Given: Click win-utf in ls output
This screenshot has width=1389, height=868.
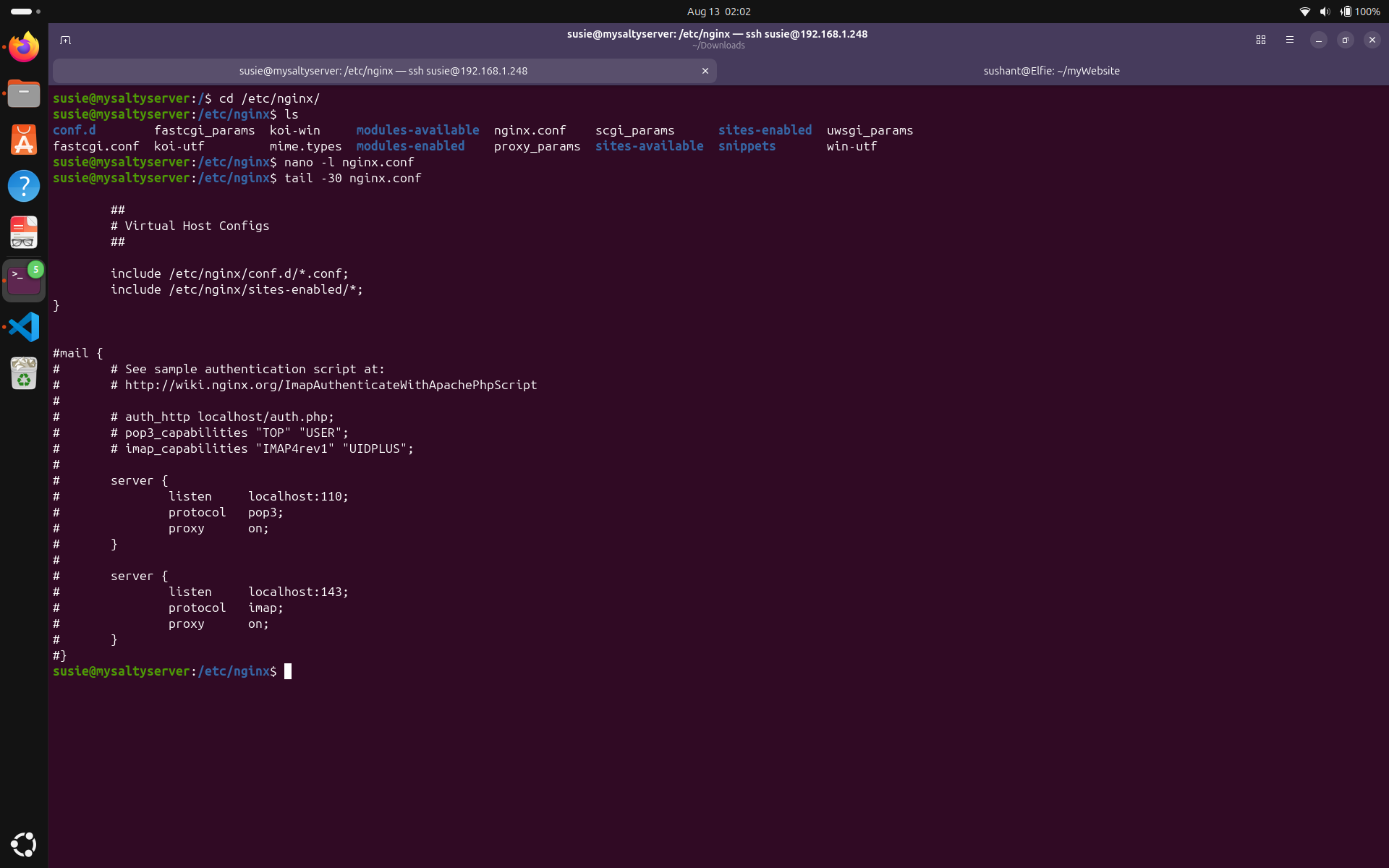Looking at the screenshot, I should pos(851,146).
